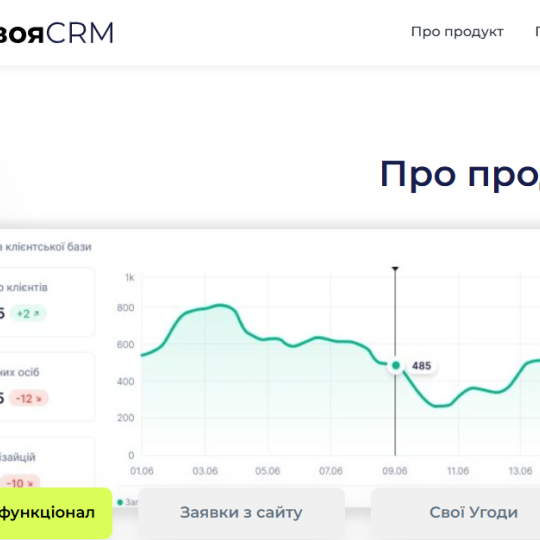
Task: Select the 03.06 date on the x-axis
Action: tap(205, 471)
